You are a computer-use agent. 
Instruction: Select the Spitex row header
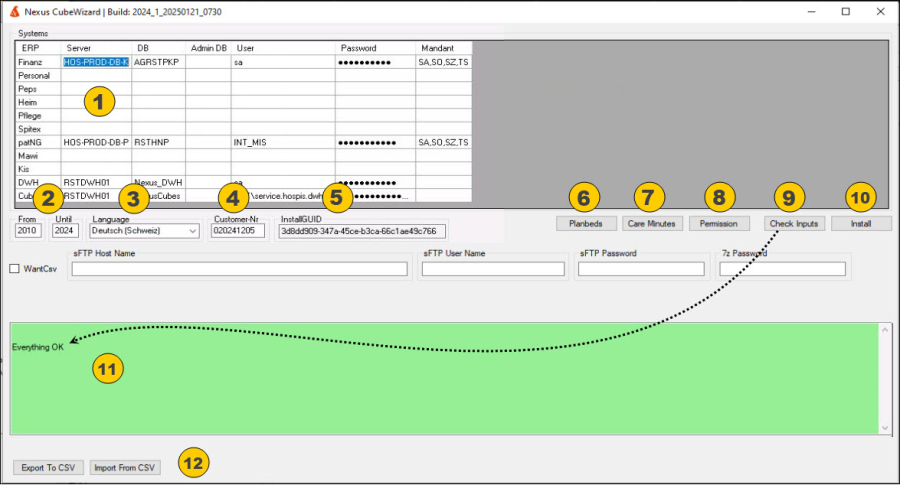pyautogui.click(x=38, y=129)
